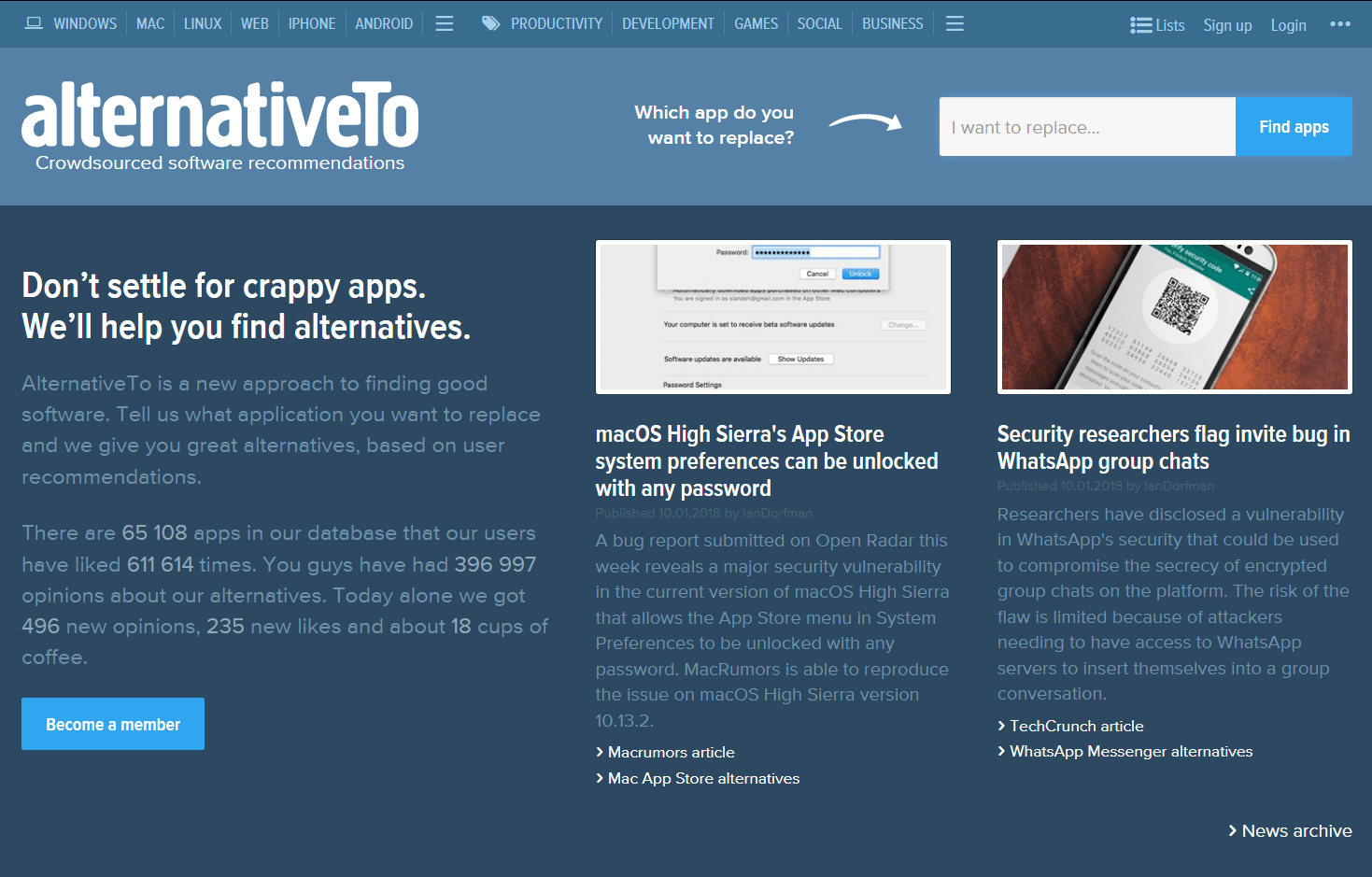This screenshot has height=877, width=1372.
Task: Click the 'Which app do you want to replace?' text
Action: (714, 125)
